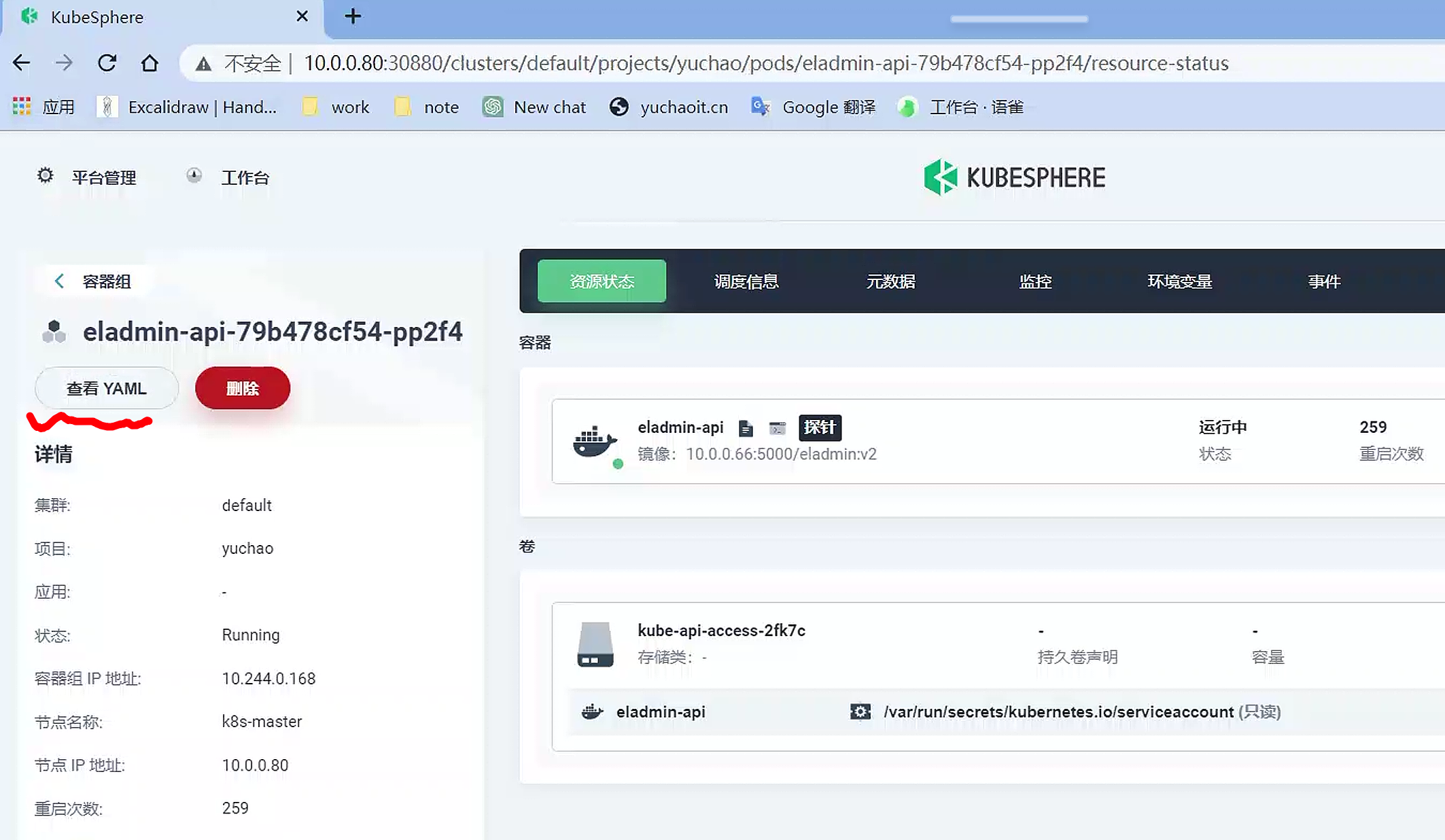The width and height of the screenshot is (1445, 840).
Task: Click the 探针 probe badge
Action: (x=819, y=427)
